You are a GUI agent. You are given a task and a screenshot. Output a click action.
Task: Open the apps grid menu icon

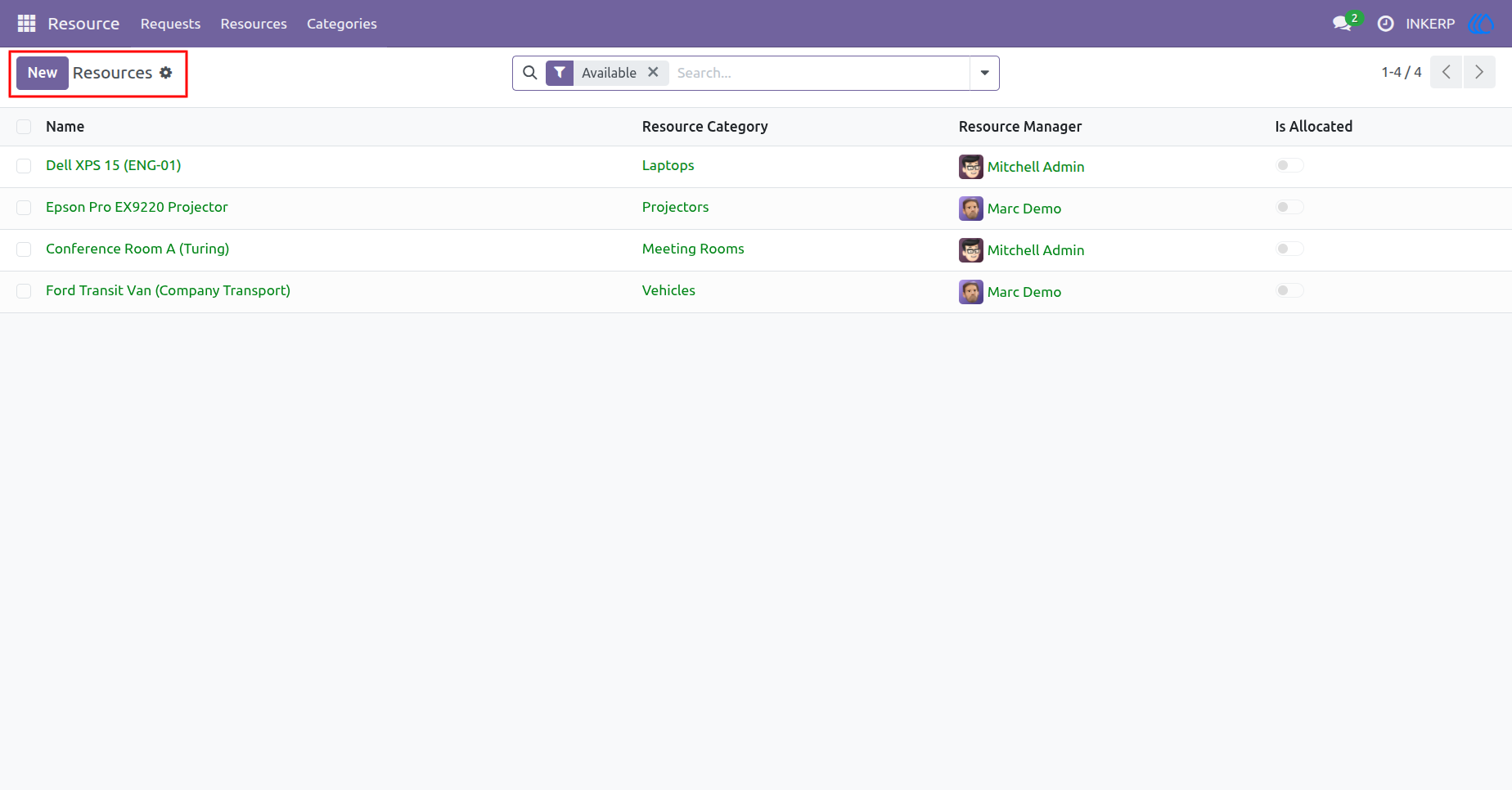point(26,24)
